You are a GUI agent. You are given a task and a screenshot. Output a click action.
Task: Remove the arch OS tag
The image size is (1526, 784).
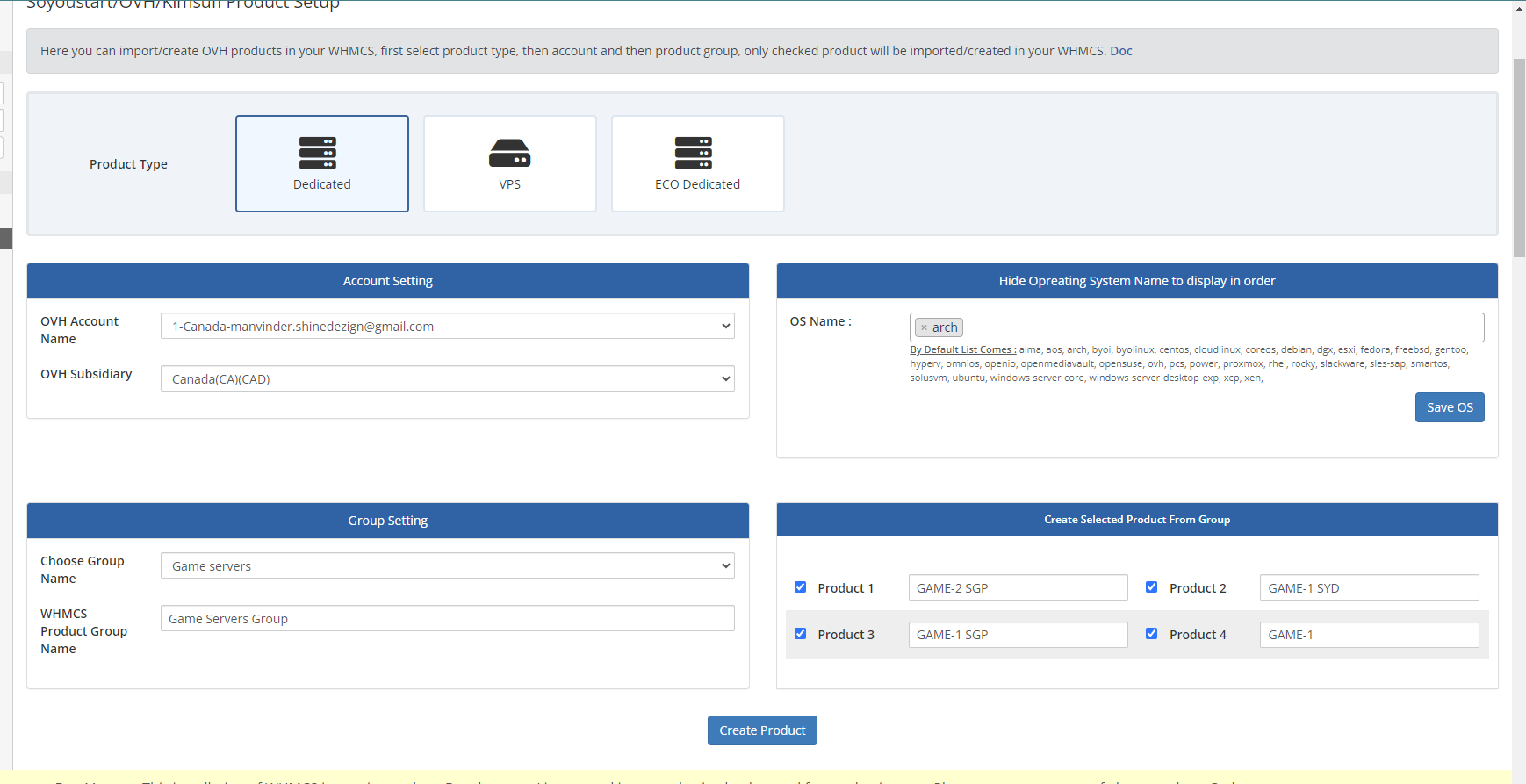click(924, 327)
